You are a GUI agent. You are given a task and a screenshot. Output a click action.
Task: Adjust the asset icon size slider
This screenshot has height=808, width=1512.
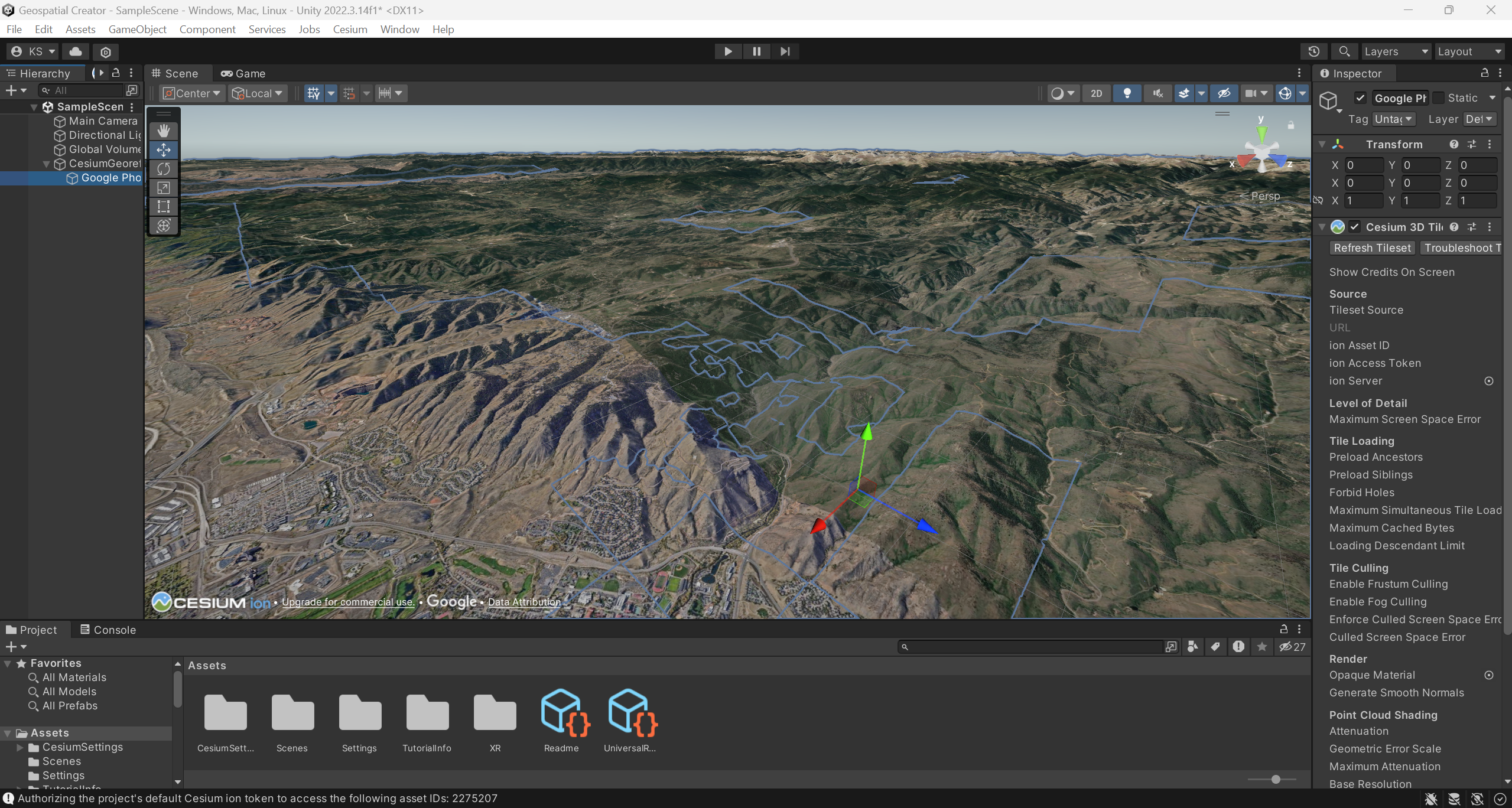tap(1275, 780)
